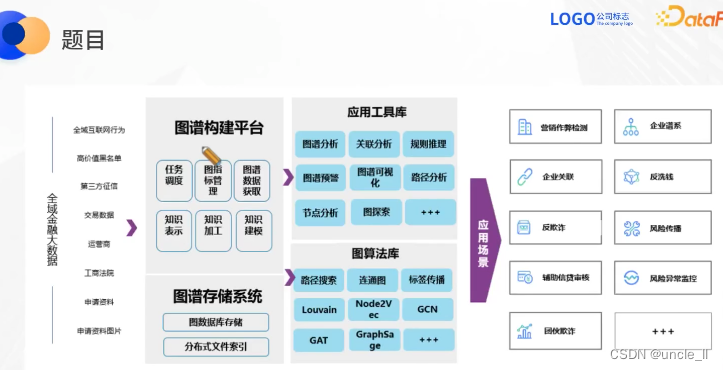
Task: Choose the 关联分析 tile
Action: (x=373, y=144)
